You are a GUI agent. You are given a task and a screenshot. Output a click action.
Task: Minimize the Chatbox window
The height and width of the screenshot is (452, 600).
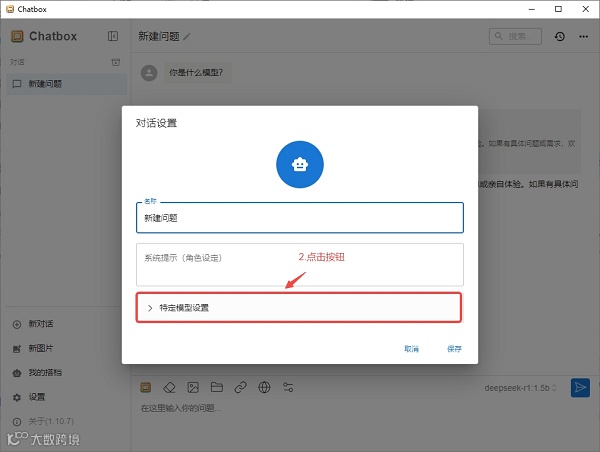(532, 9)
